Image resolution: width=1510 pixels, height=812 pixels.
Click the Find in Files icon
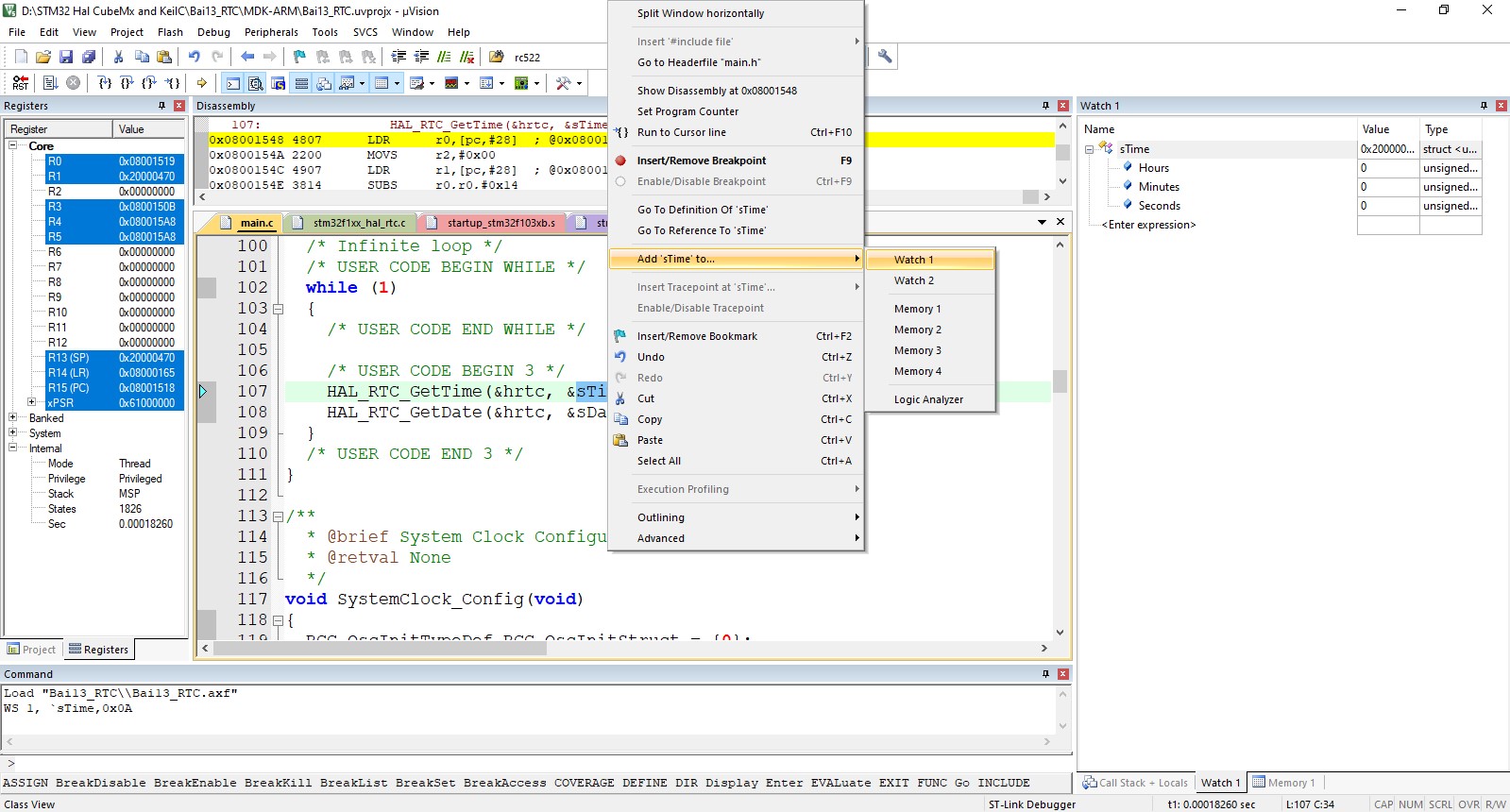[497, 57]
